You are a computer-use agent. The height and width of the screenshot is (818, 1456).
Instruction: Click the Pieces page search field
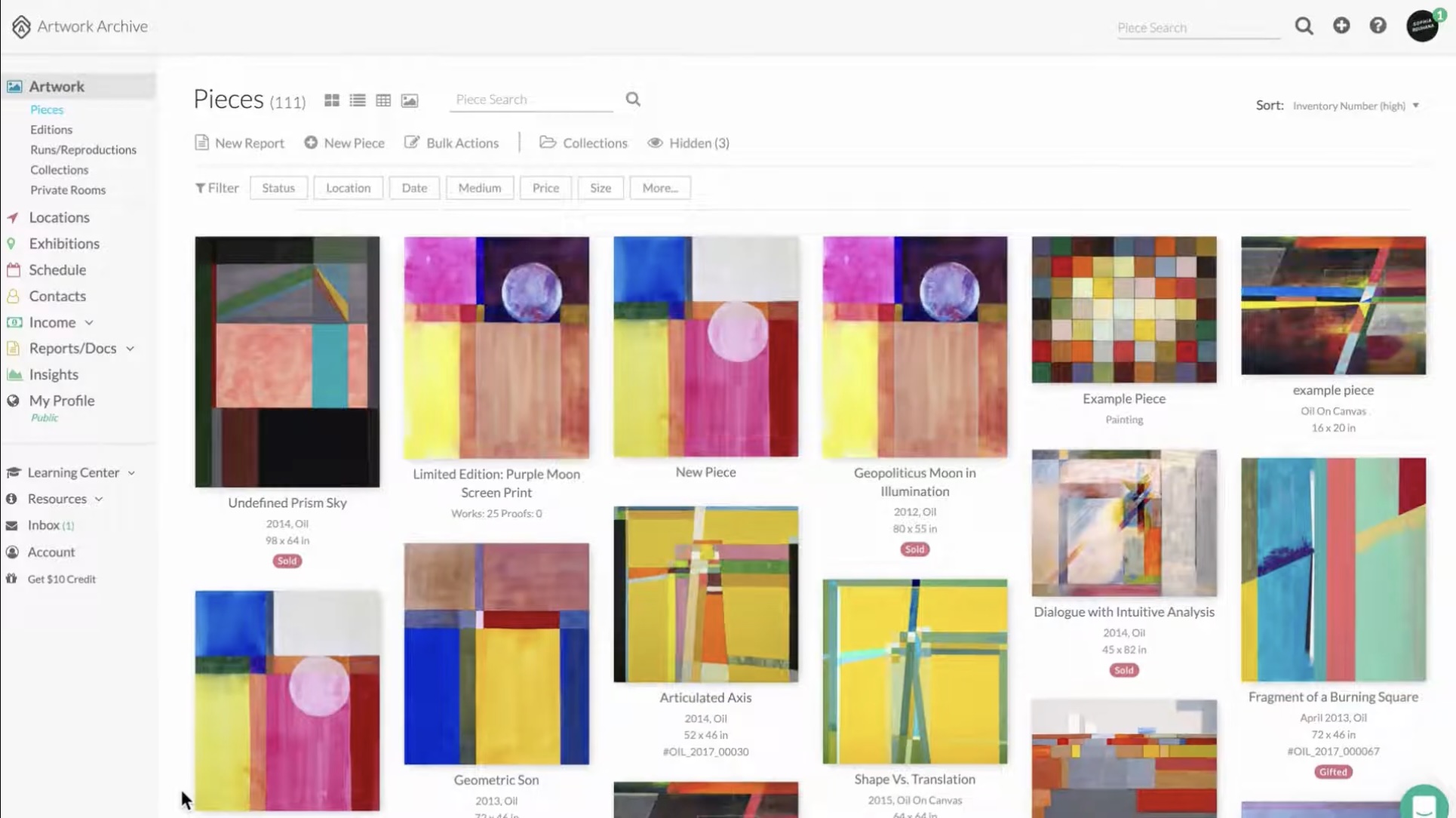[x=531, y=100]
